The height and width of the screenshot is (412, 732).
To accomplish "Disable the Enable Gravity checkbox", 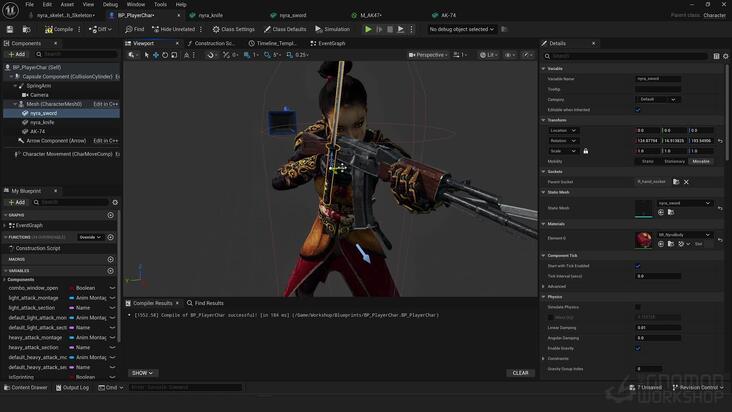I will (x=638, y=348).
